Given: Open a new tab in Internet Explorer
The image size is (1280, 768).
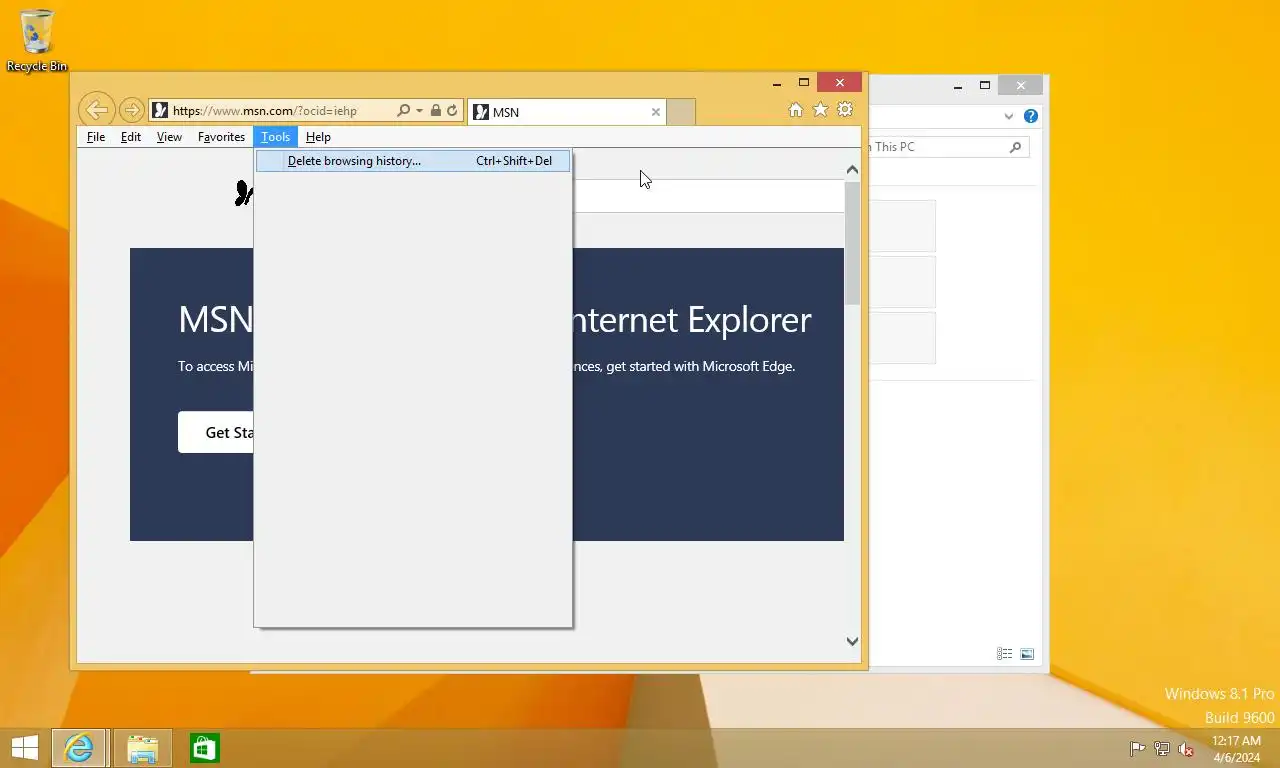Looking at the screenshot, I should click(x=680, y=112).
